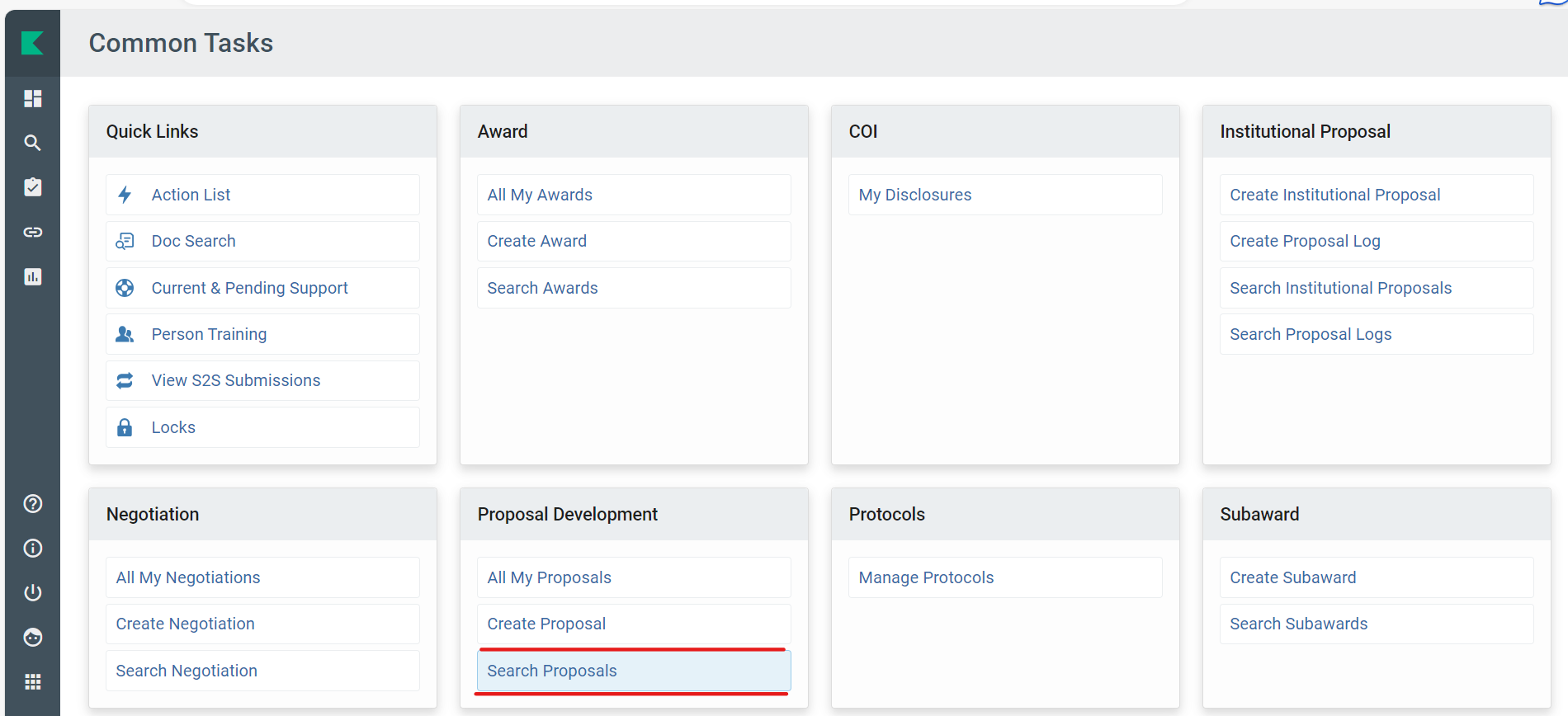Click the Common Tasks page title
Screen dimensions: 1568x716
click(181, 43)
